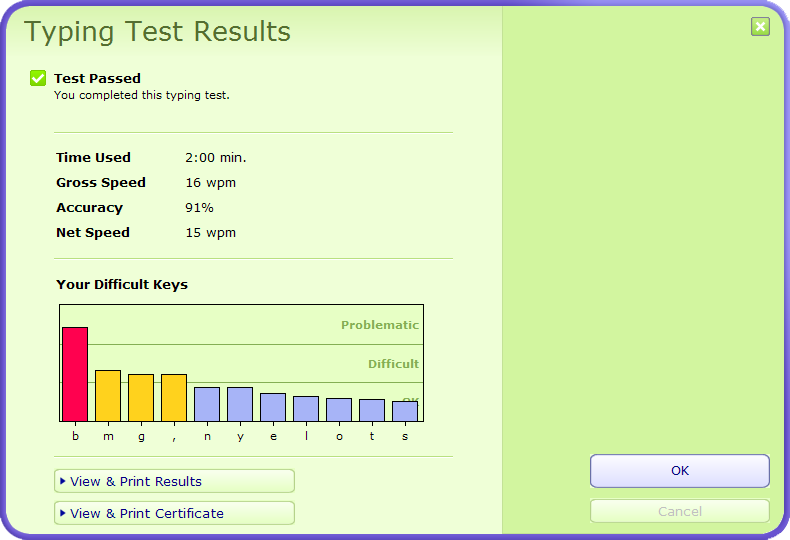Click the 'b' axis label

pos(76,436)
